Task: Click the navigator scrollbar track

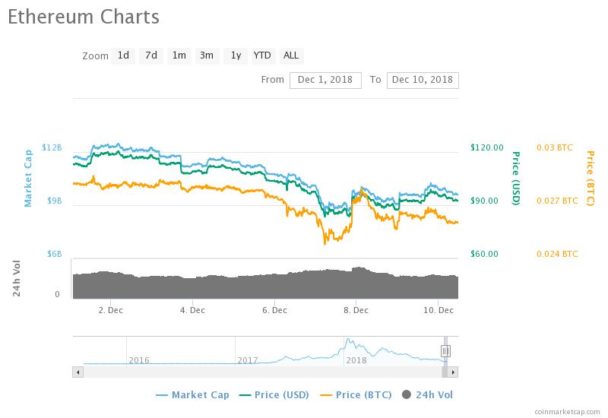Action: coord(263,372)
